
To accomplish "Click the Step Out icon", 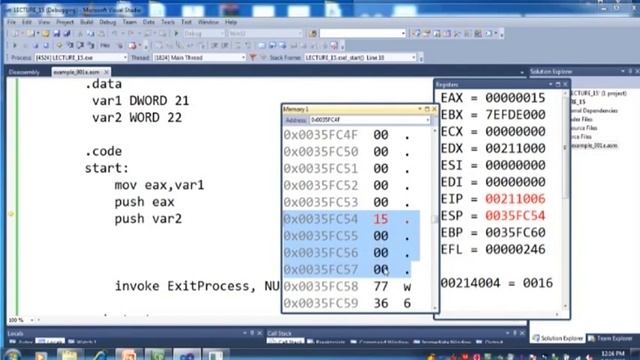I will tap(91, 46).
